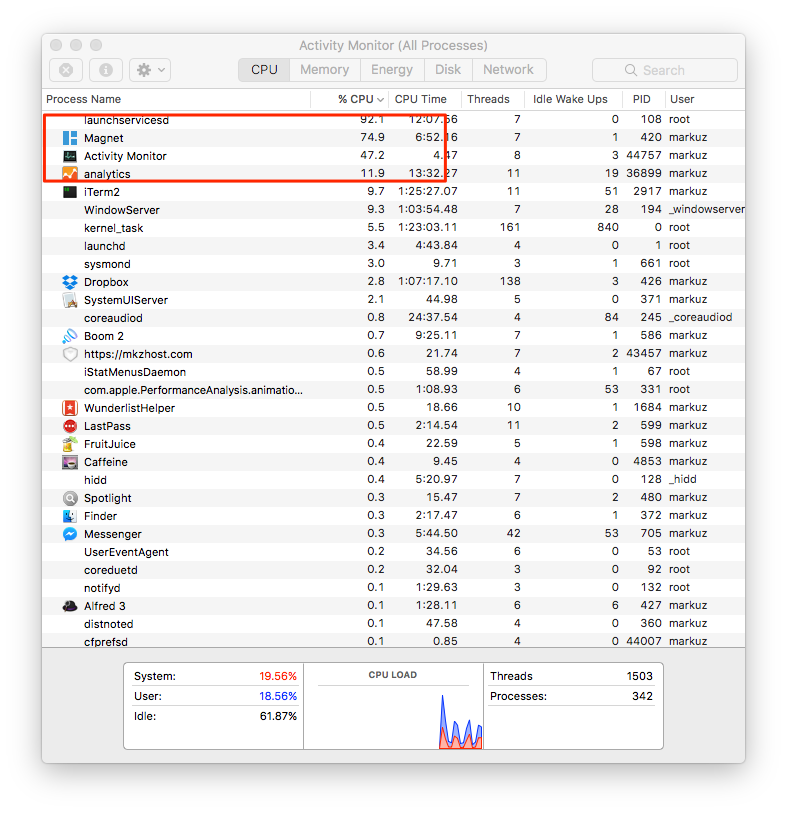The width and height of the screenshot is (787, 813).
Task: Select the launchservicesd process row
Action: (393, 120)
